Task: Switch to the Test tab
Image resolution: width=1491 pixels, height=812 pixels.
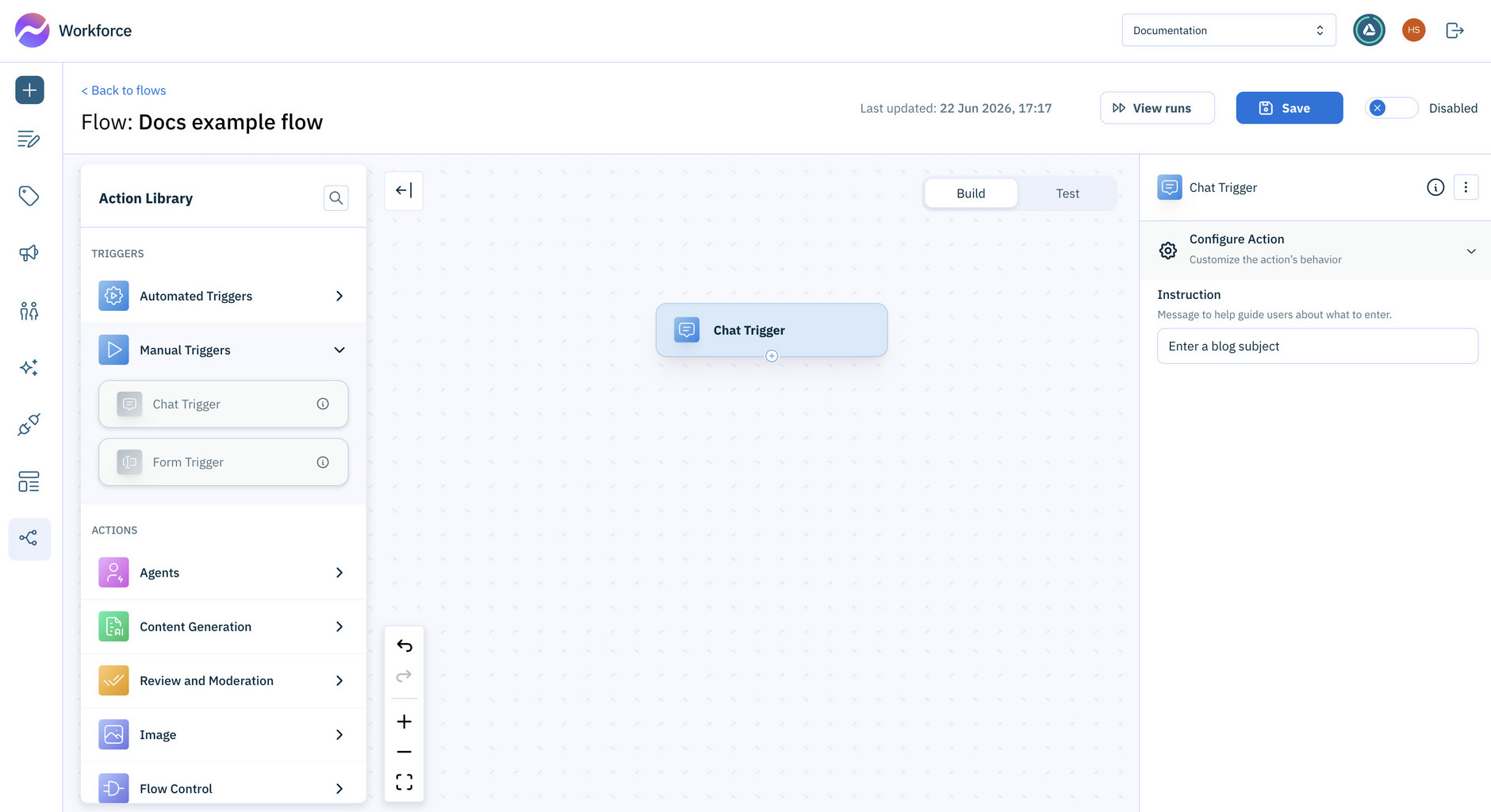Action: click(1067, 193)
